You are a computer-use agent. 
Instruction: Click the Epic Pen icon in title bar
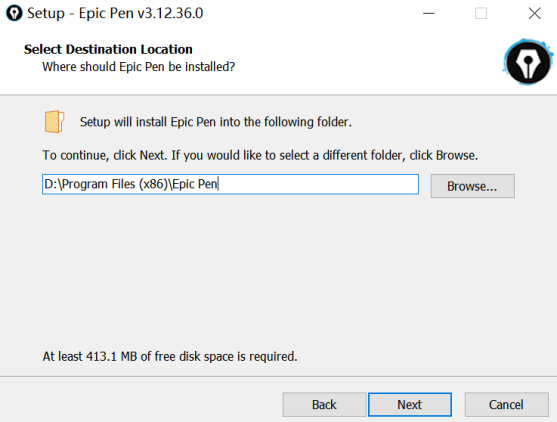click(14, 13)
